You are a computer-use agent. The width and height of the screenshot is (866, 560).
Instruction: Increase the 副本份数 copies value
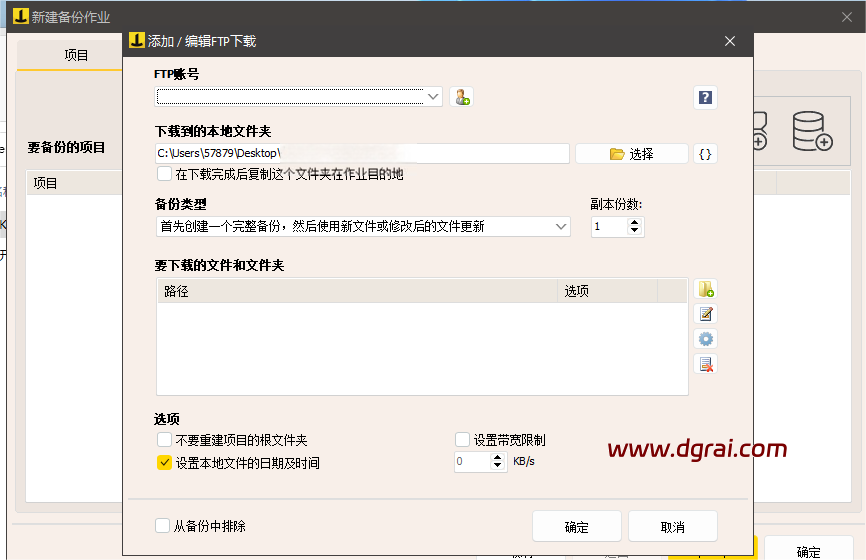pyautogui.click(x=635, y=222)
